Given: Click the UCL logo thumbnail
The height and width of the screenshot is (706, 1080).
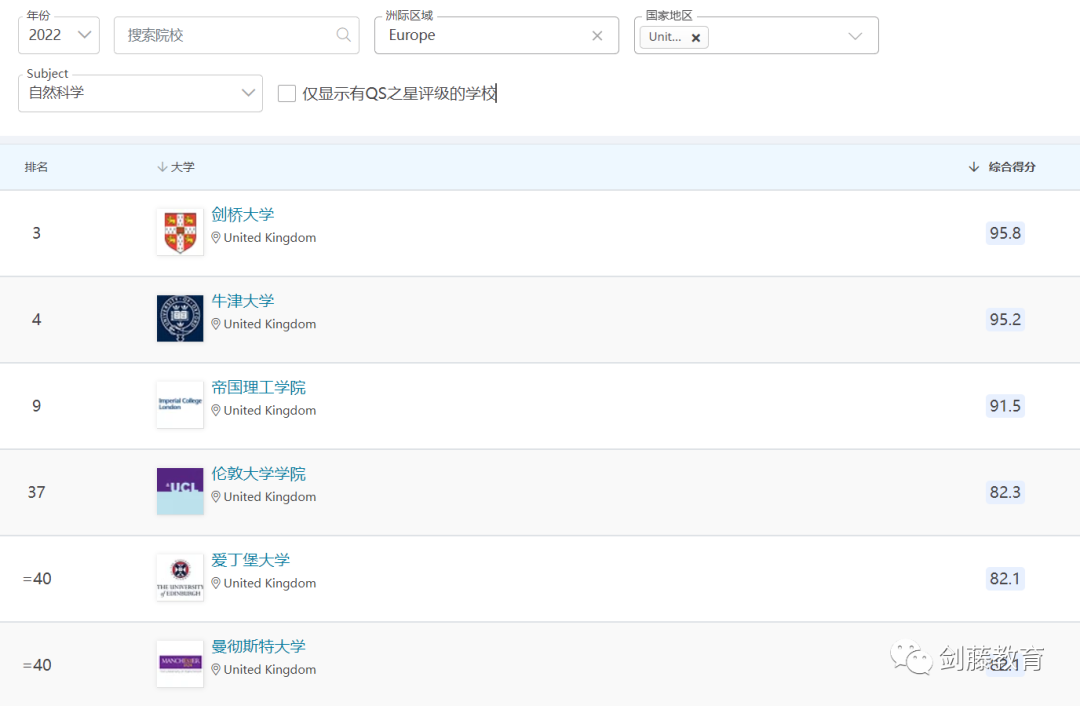Looking at the screenshot, I should 180,491.
